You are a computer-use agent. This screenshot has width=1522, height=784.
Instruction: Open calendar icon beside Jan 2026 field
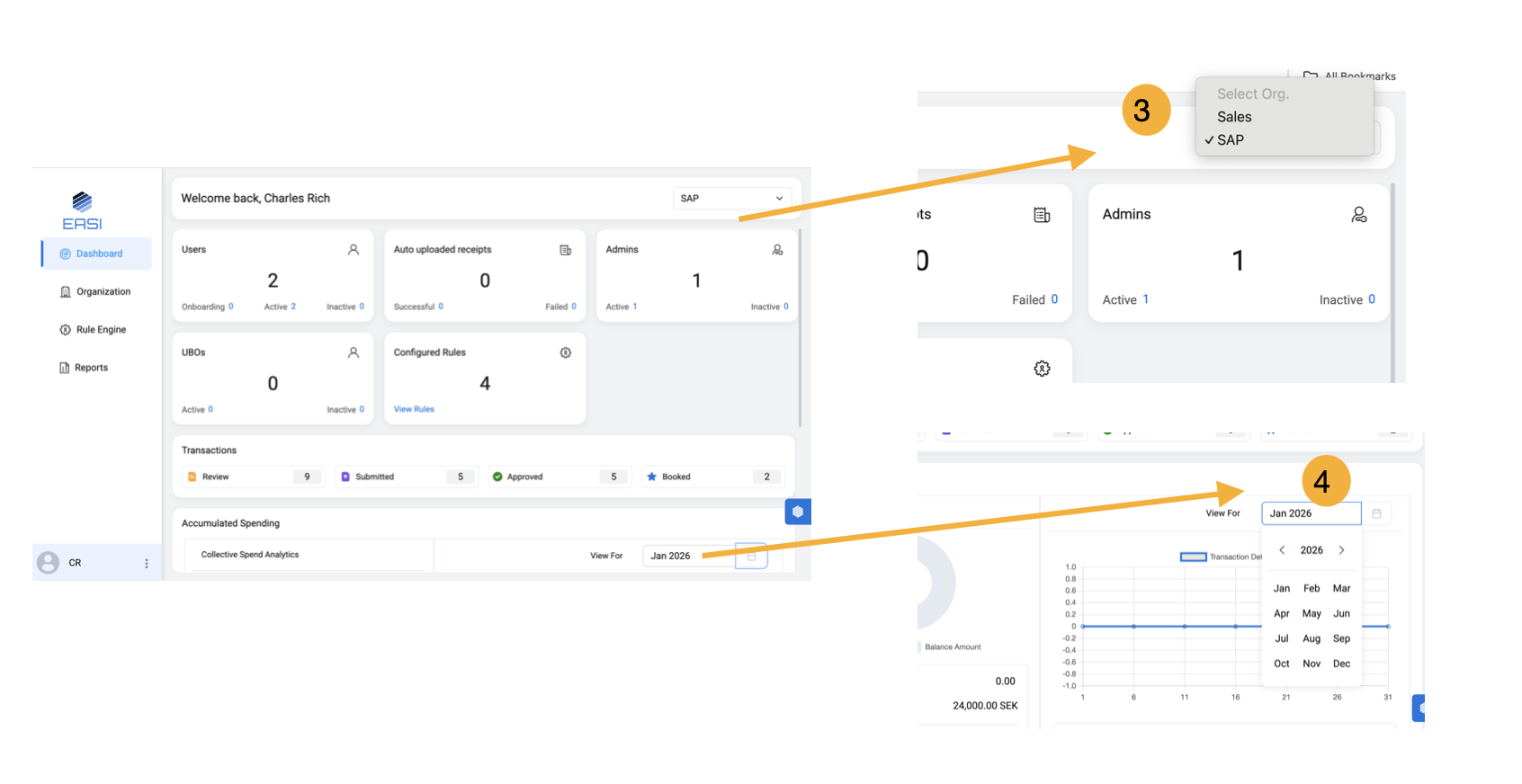1376,513
